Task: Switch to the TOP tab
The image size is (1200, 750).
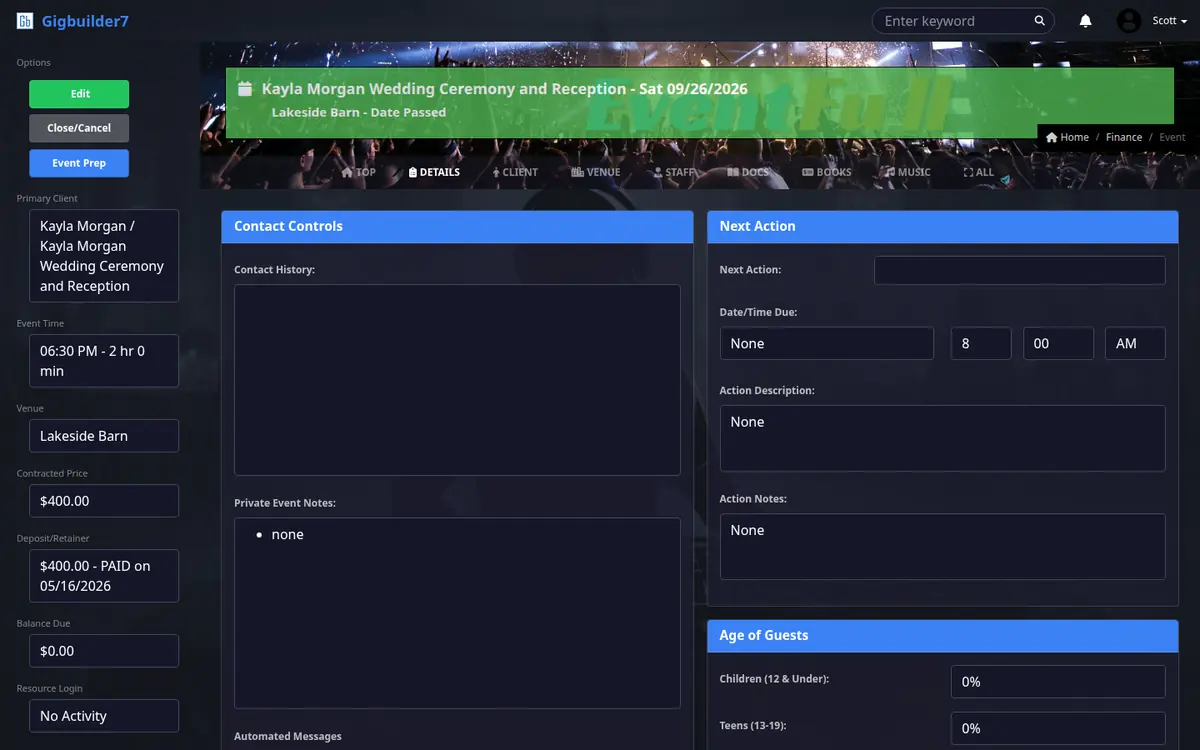Action: pyautogui.click(x=358, y=172)
